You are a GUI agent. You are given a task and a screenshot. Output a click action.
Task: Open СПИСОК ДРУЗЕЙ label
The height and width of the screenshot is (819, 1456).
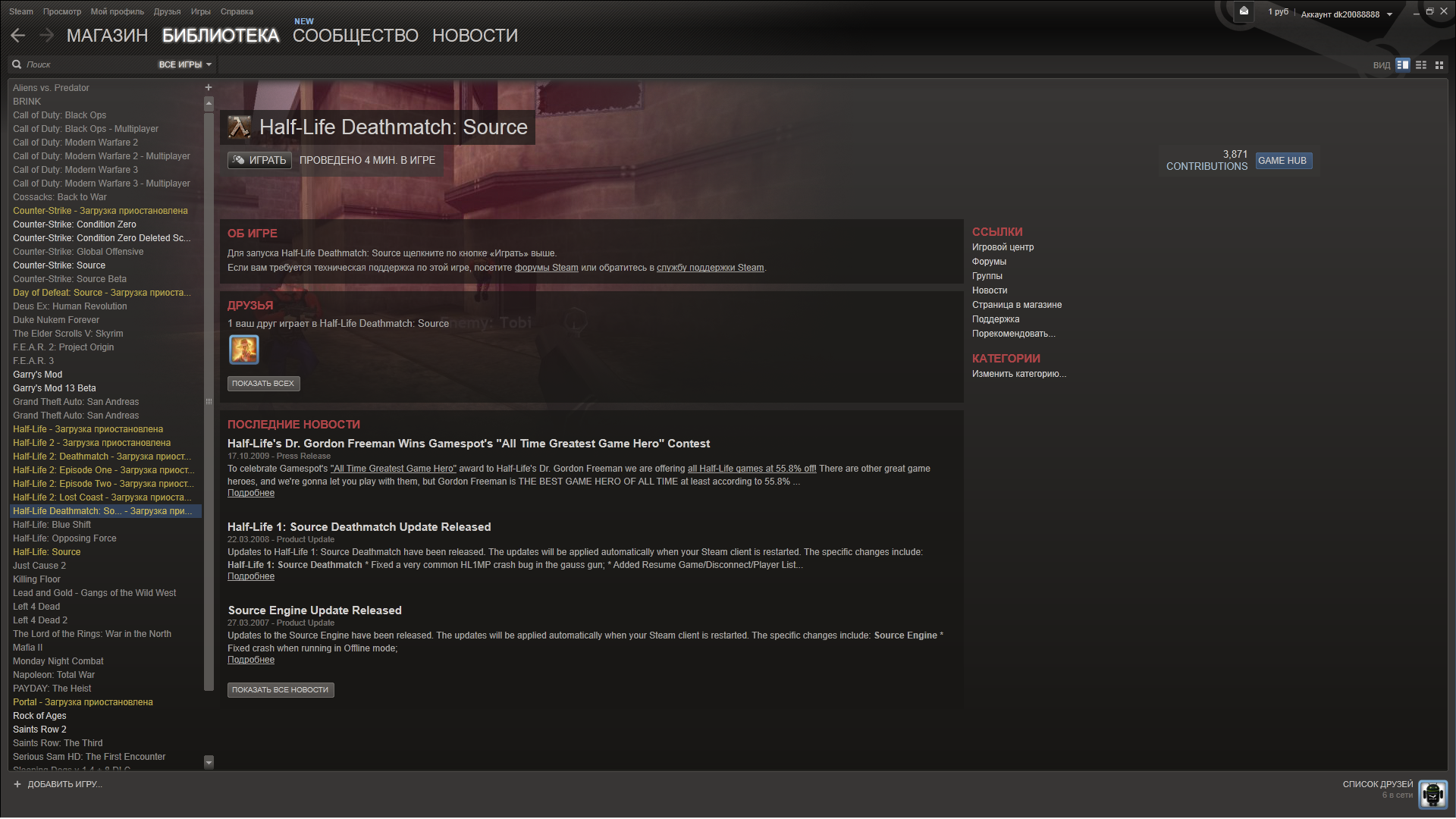pos(1377,784)
